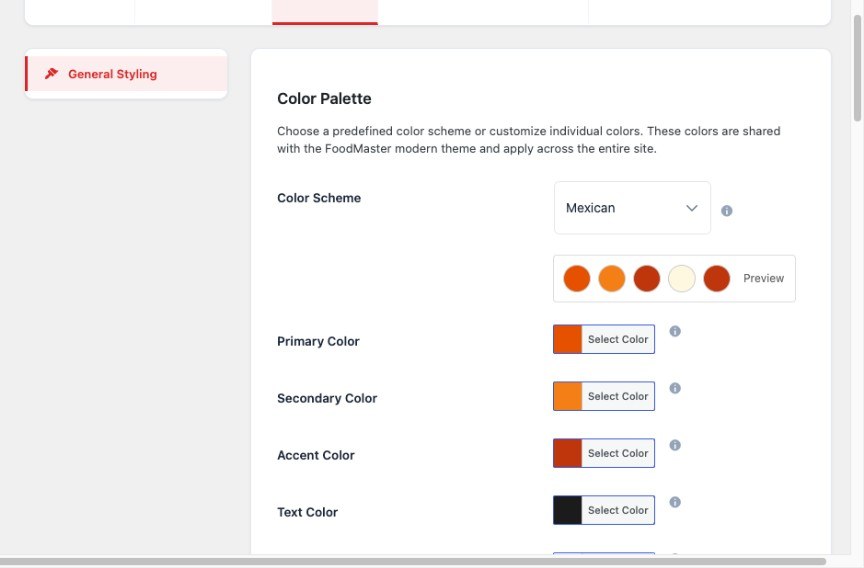Image resolution: width=864 pixels, height=568 pixels.
Task: Click the pin icon beside General Styling
Action: point(51,73)
